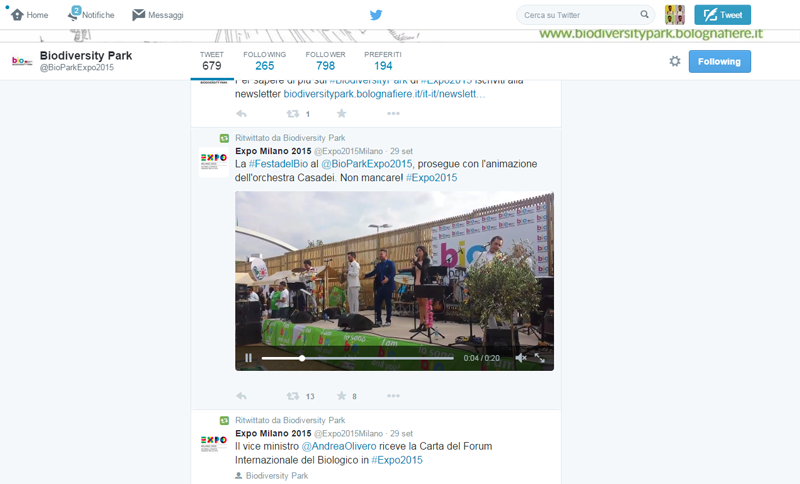Click retweet icon beside first Ritwittato label
The image size is (800, 484).
224,138
